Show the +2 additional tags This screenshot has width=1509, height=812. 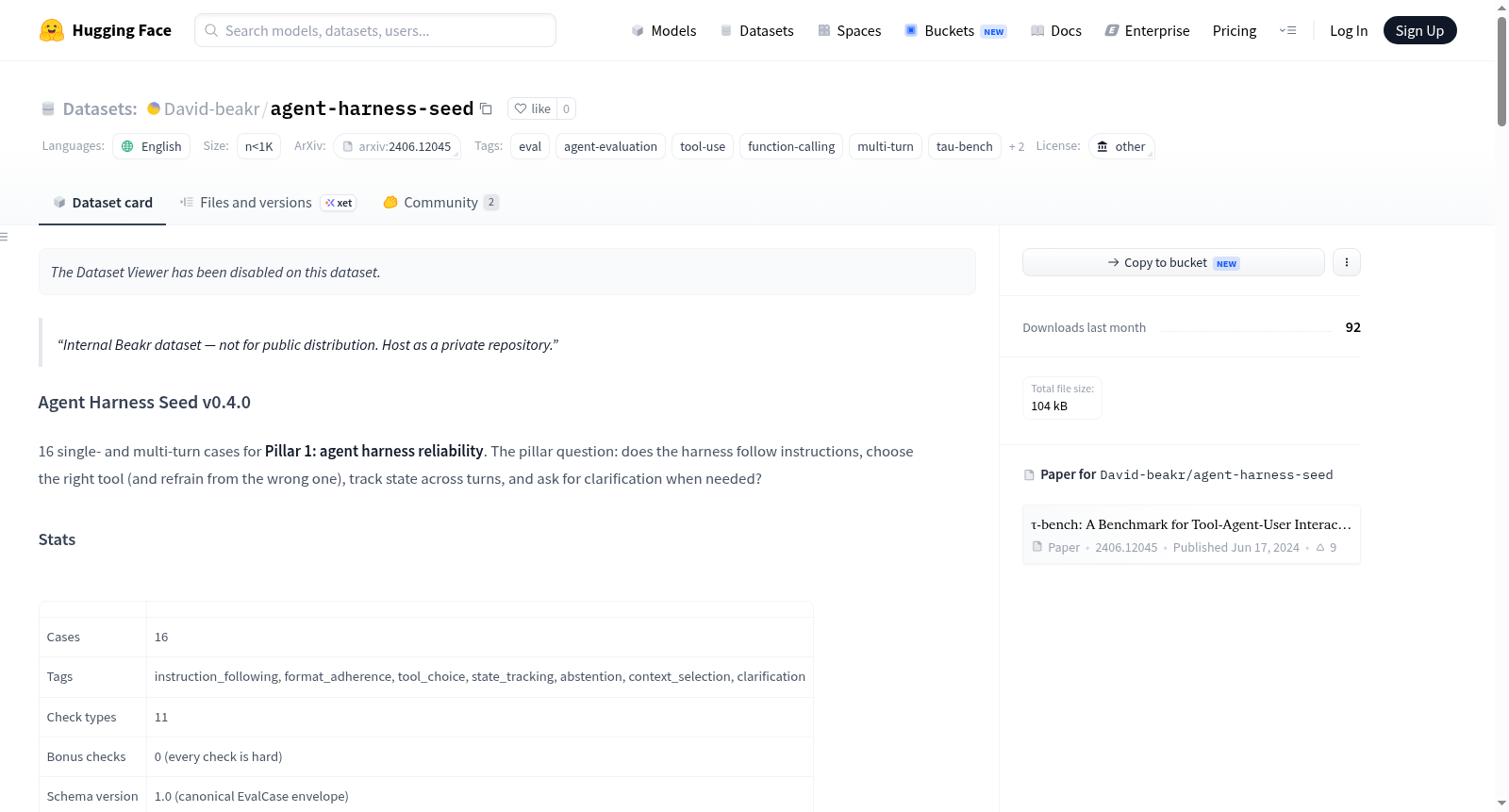tap(1016, 146)
